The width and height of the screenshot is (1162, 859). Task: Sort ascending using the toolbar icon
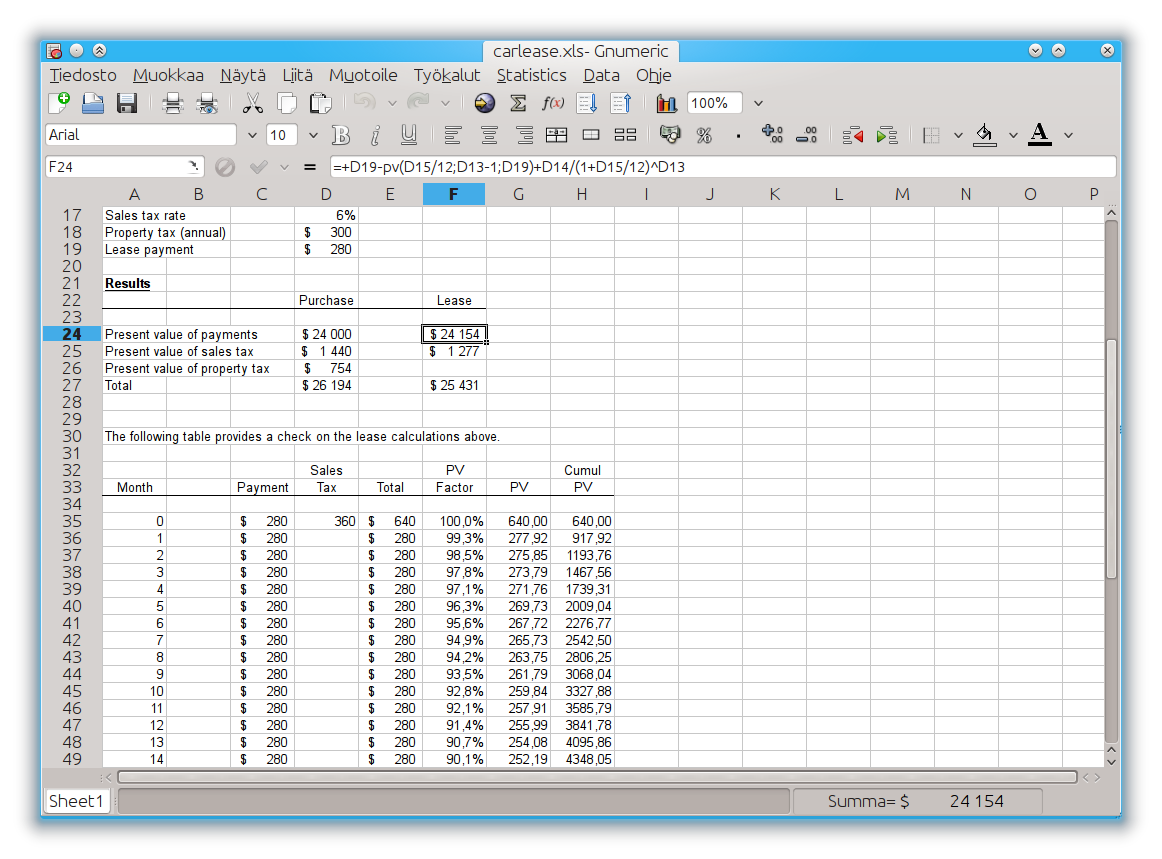coord(587,103)
